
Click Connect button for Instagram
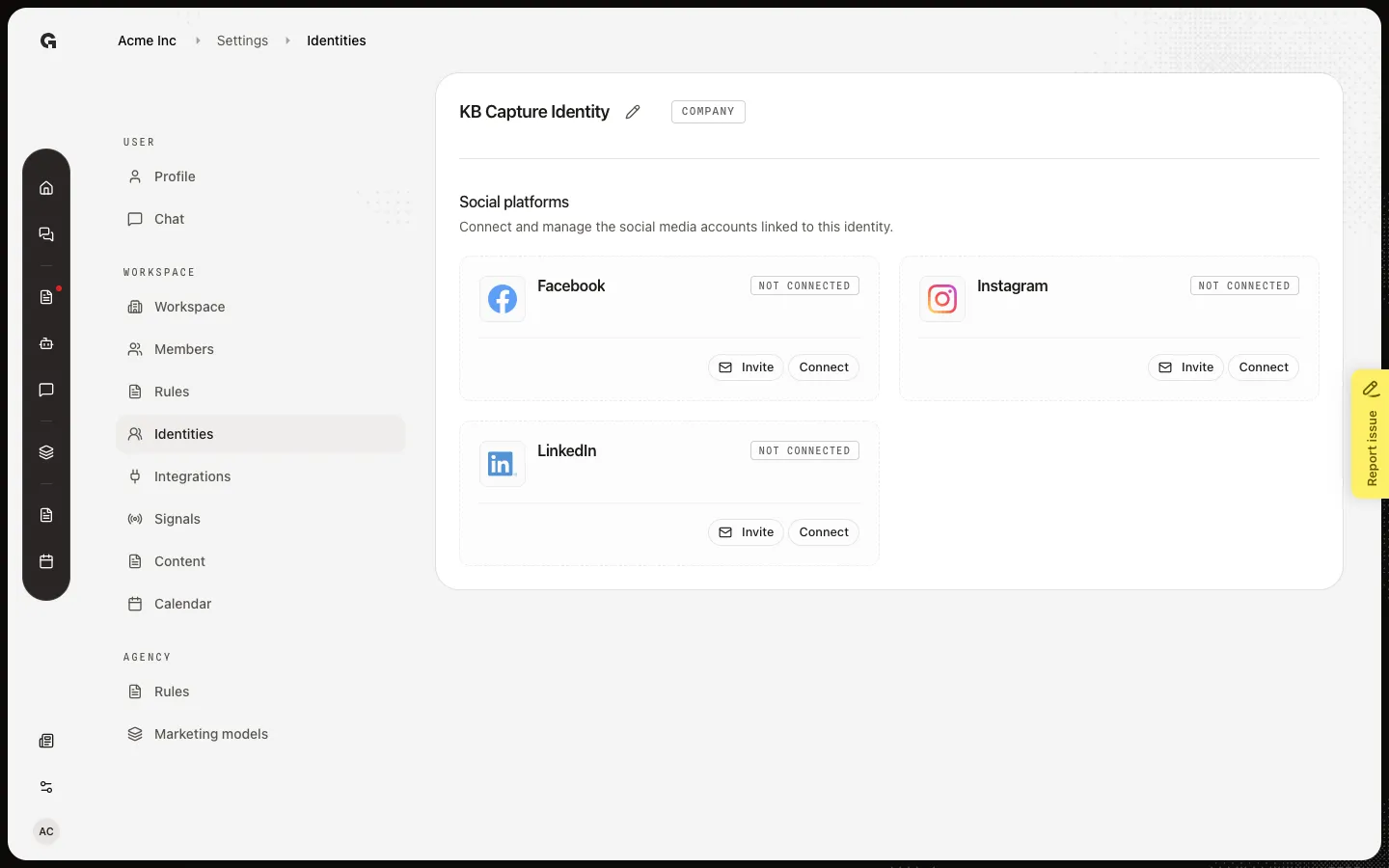pos(1264,367)
